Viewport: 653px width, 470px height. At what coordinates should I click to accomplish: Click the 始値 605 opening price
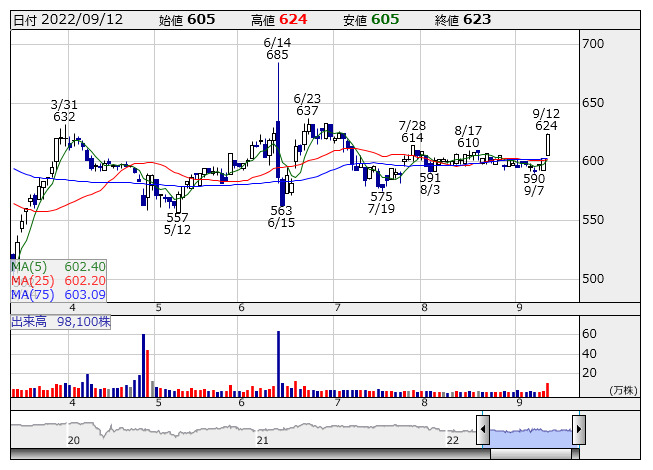pos(187,20)
